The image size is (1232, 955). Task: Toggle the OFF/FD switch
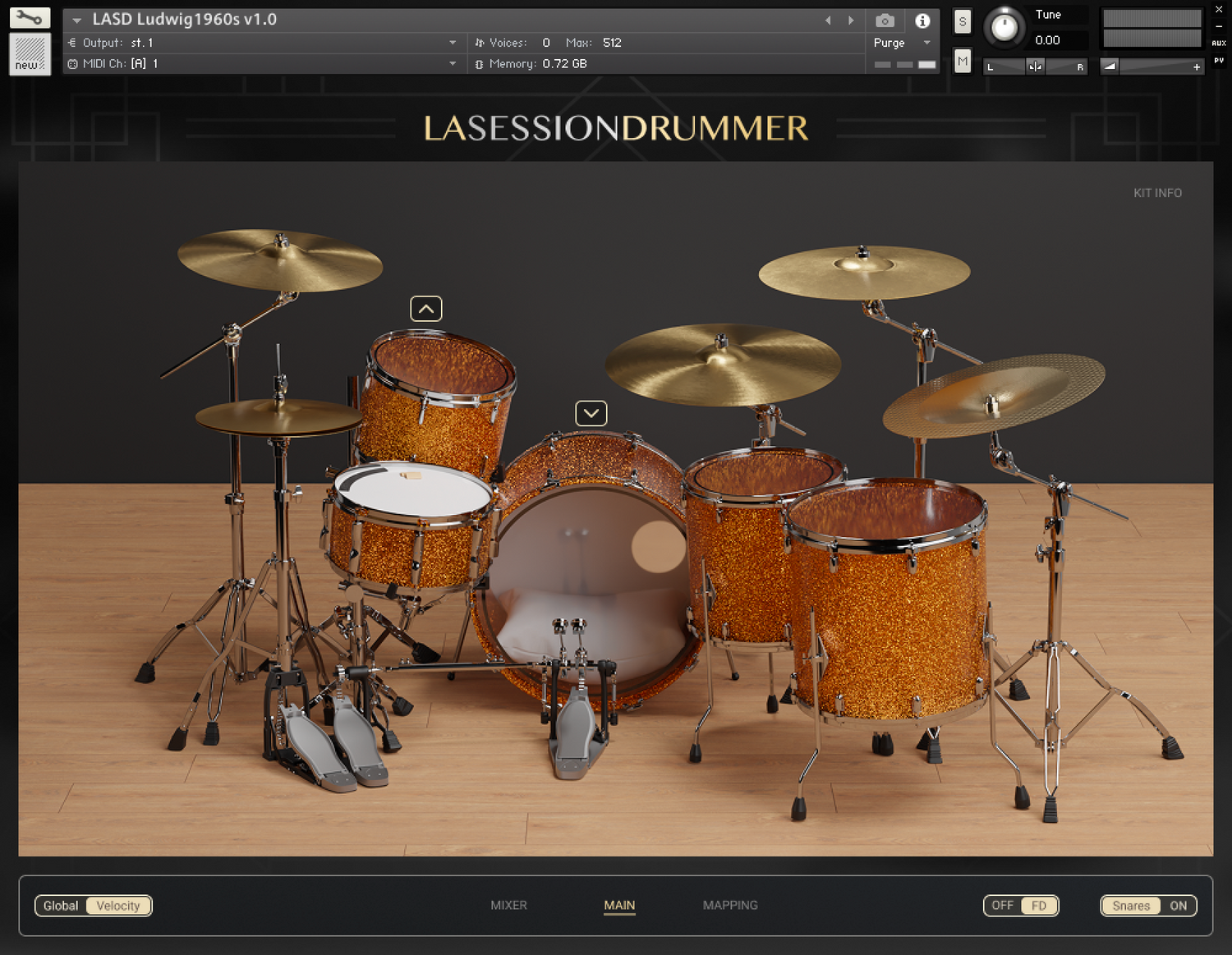coord(1020,906)
